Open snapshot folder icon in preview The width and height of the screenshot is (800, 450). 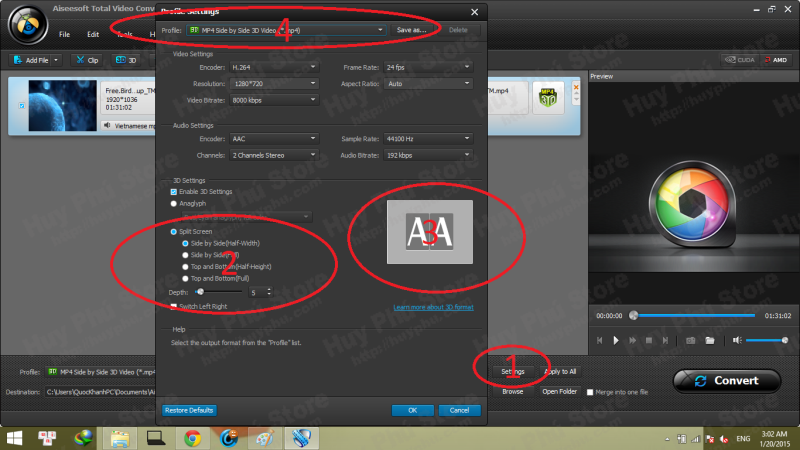click(710, 340)
